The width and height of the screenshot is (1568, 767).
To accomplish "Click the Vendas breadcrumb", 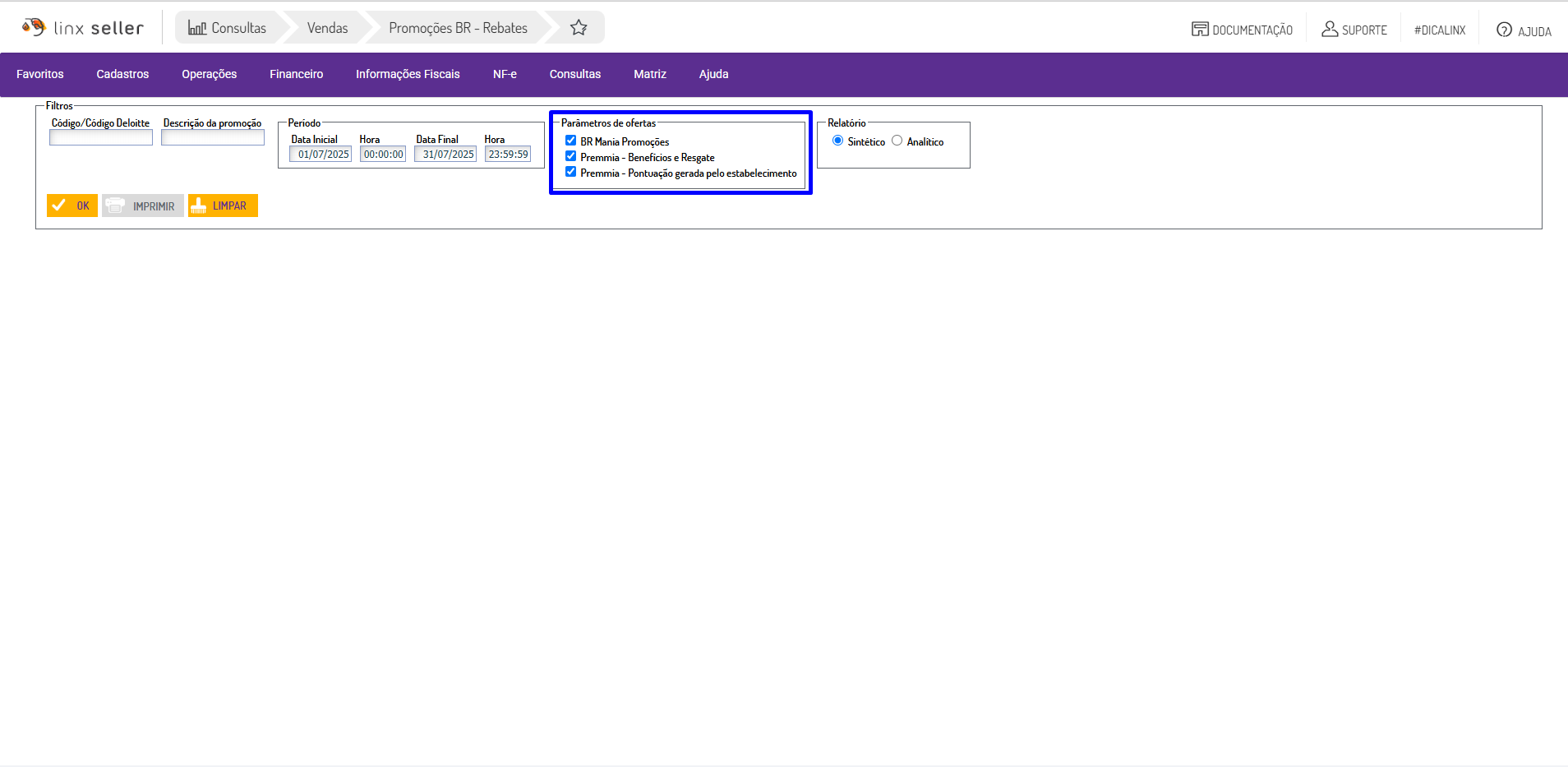I will coord(328,28).
